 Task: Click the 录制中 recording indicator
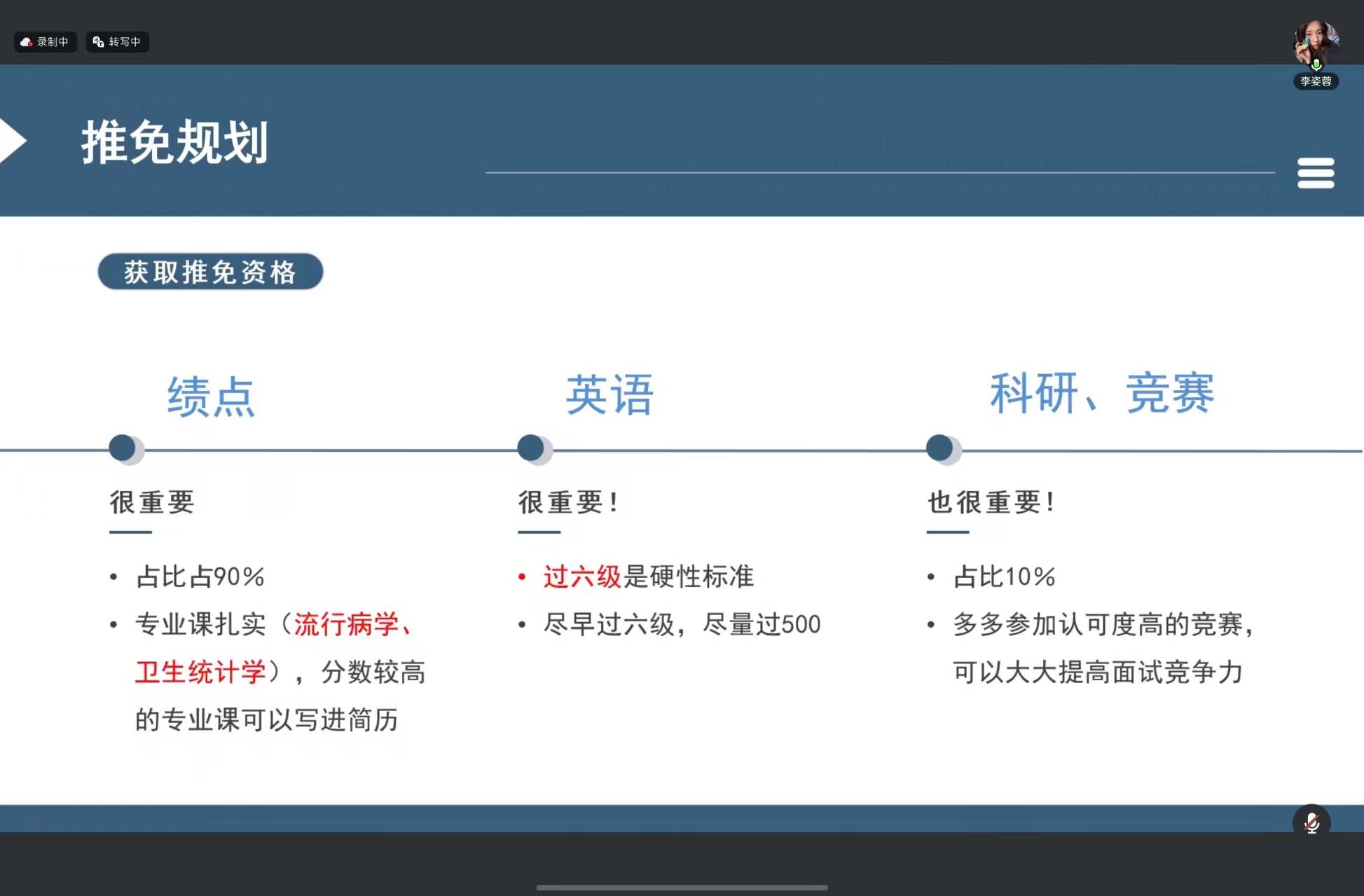point(46,42)
